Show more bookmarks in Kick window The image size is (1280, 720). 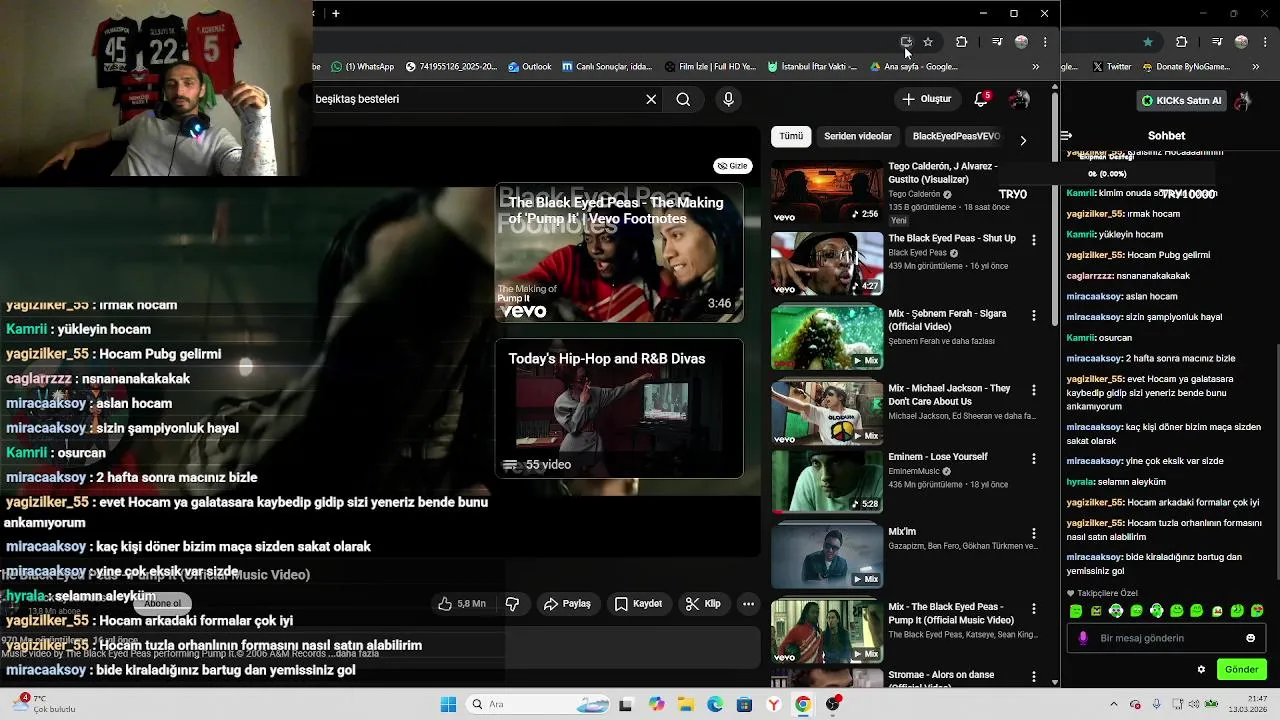[x=1255, y=67]
